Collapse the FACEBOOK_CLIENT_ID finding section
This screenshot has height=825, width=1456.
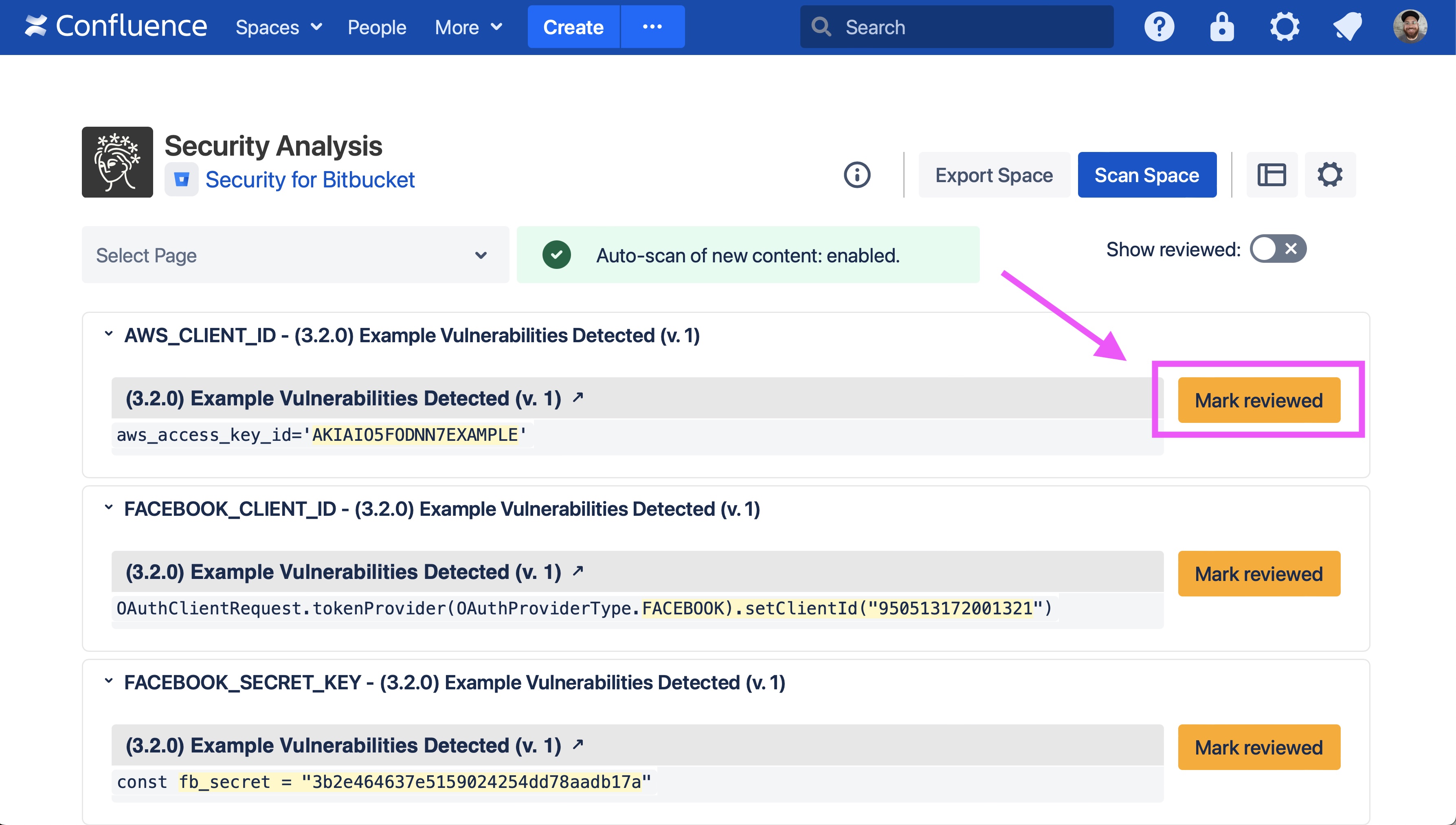pos(109,507)
